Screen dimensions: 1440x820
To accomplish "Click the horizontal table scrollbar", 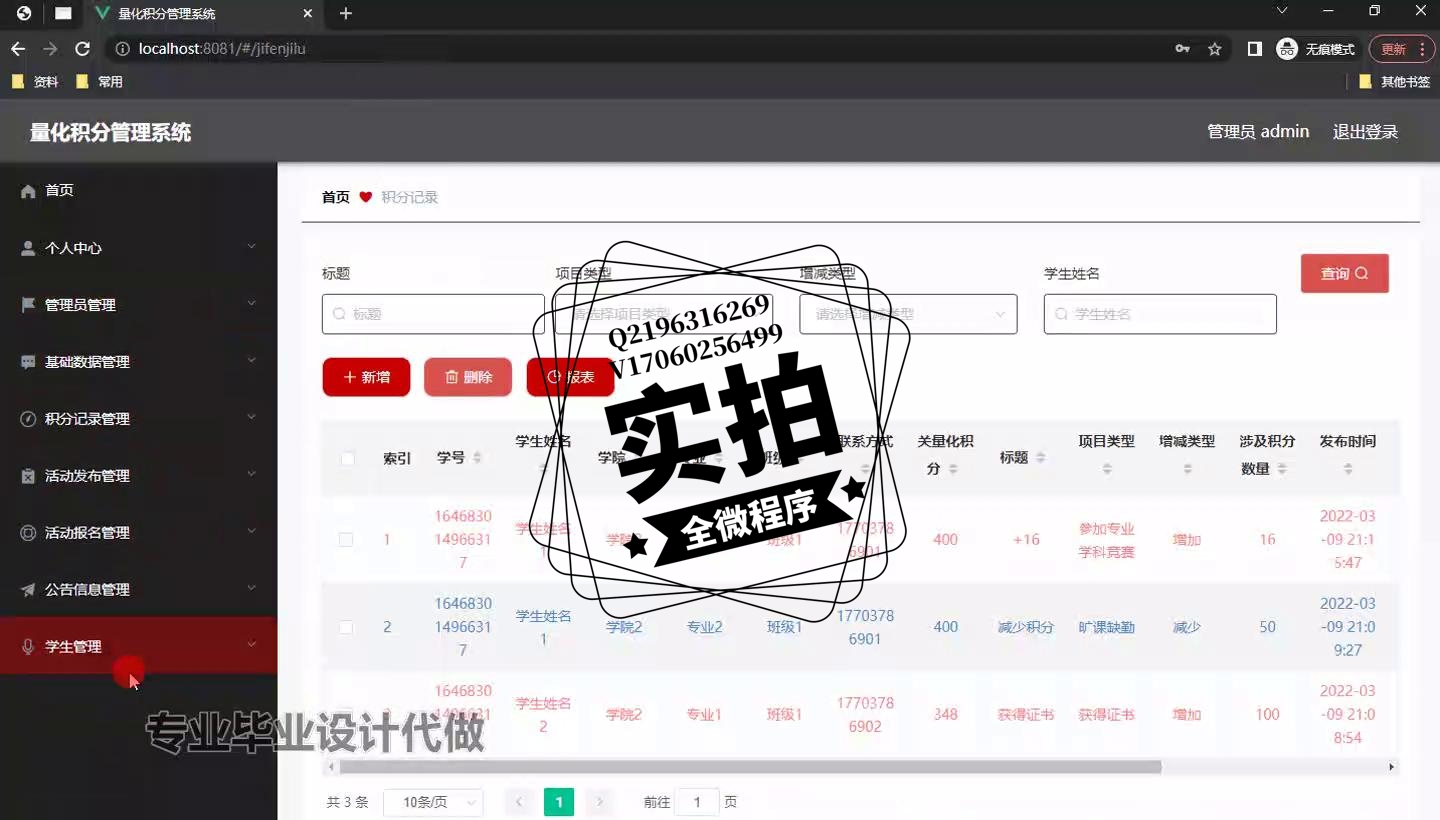I will 750,767.
